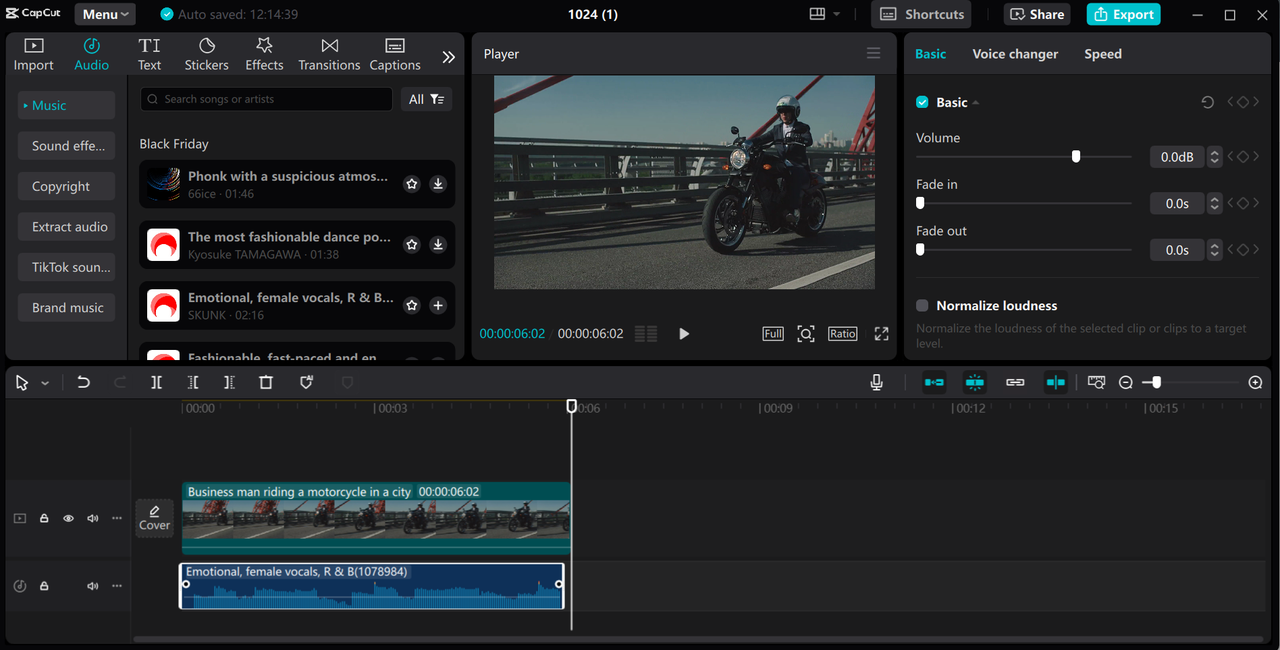The height and width of the screenshot is (650, 1280).
Task: Add a Volume keyframe
Action: point(1243,157)
